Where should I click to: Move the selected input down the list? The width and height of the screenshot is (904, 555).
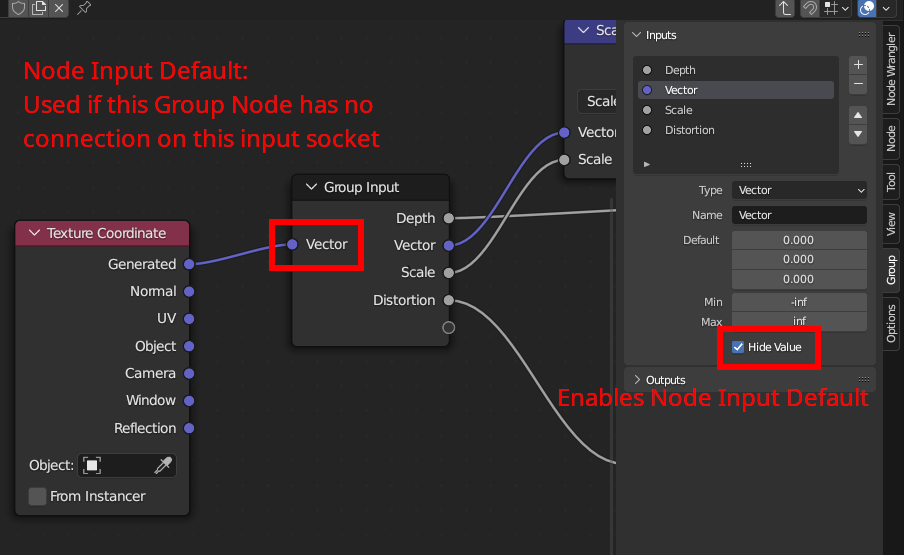click(858, 134)
